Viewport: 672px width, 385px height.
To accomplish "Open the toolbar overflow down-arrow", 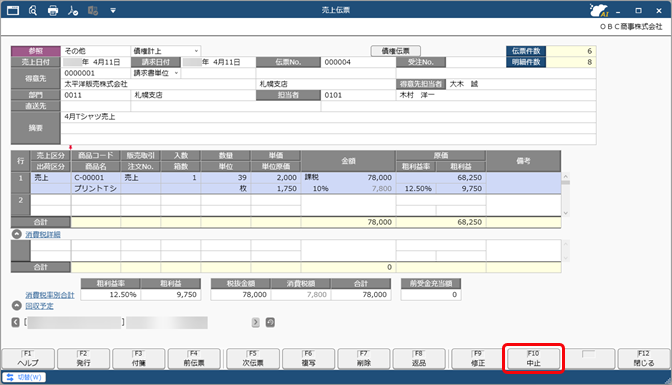I will coord(113,10).
